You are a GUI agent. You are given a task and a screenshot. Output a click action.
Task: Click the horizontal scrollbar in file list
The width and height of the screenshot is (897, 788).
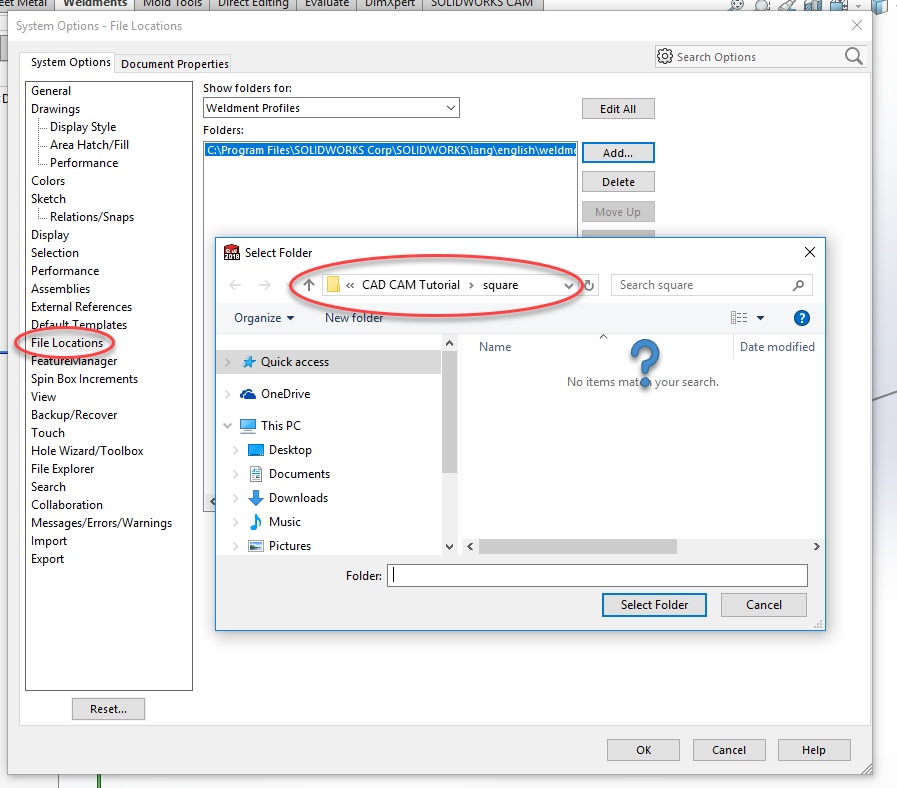tap(578, 547)
